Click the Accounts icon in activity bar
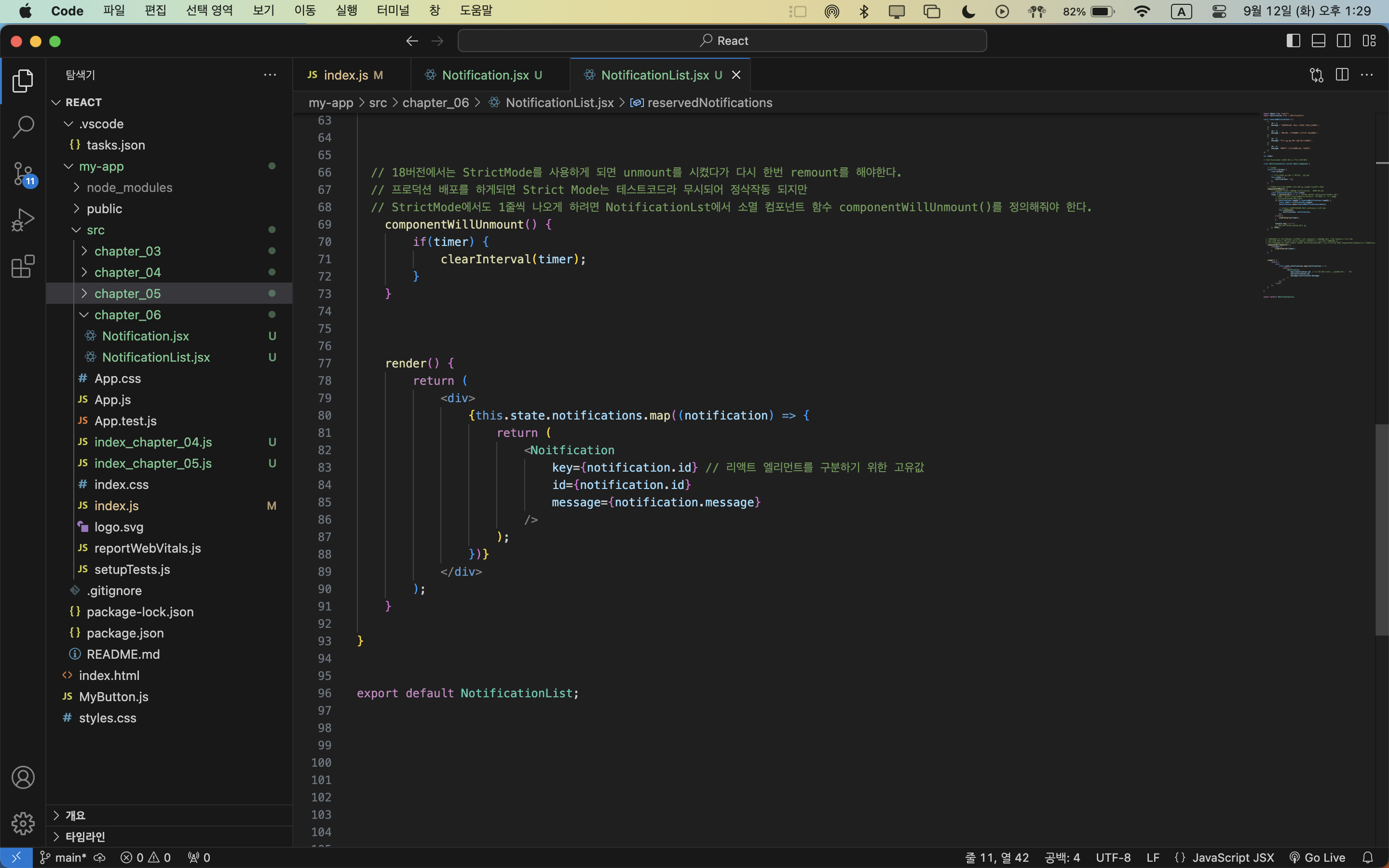The height and width of the screenshot is (868, 1389). 23,777
